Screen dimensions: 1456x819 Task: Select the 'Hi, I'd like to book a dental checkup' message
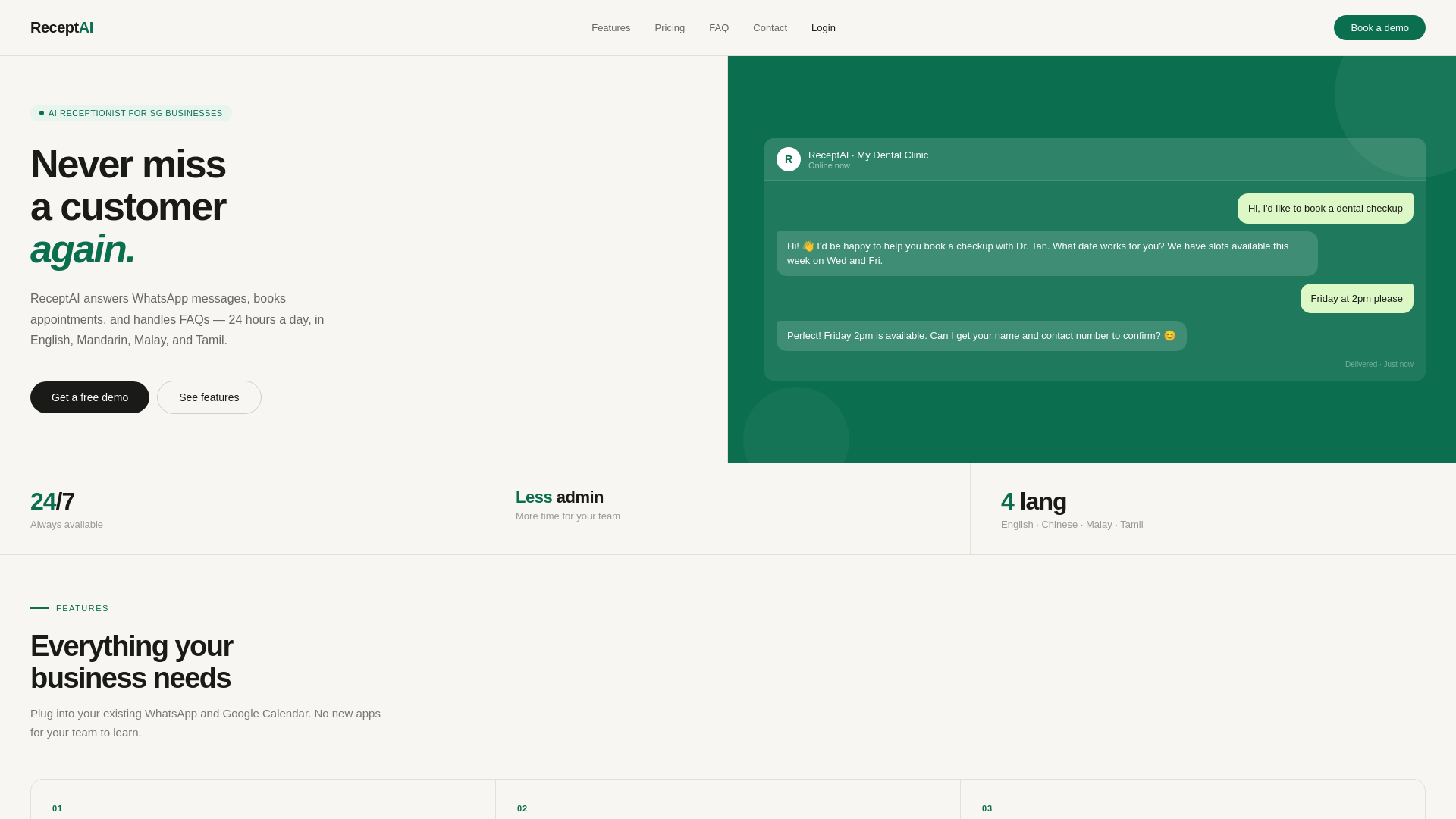[x=1326, y=209]
